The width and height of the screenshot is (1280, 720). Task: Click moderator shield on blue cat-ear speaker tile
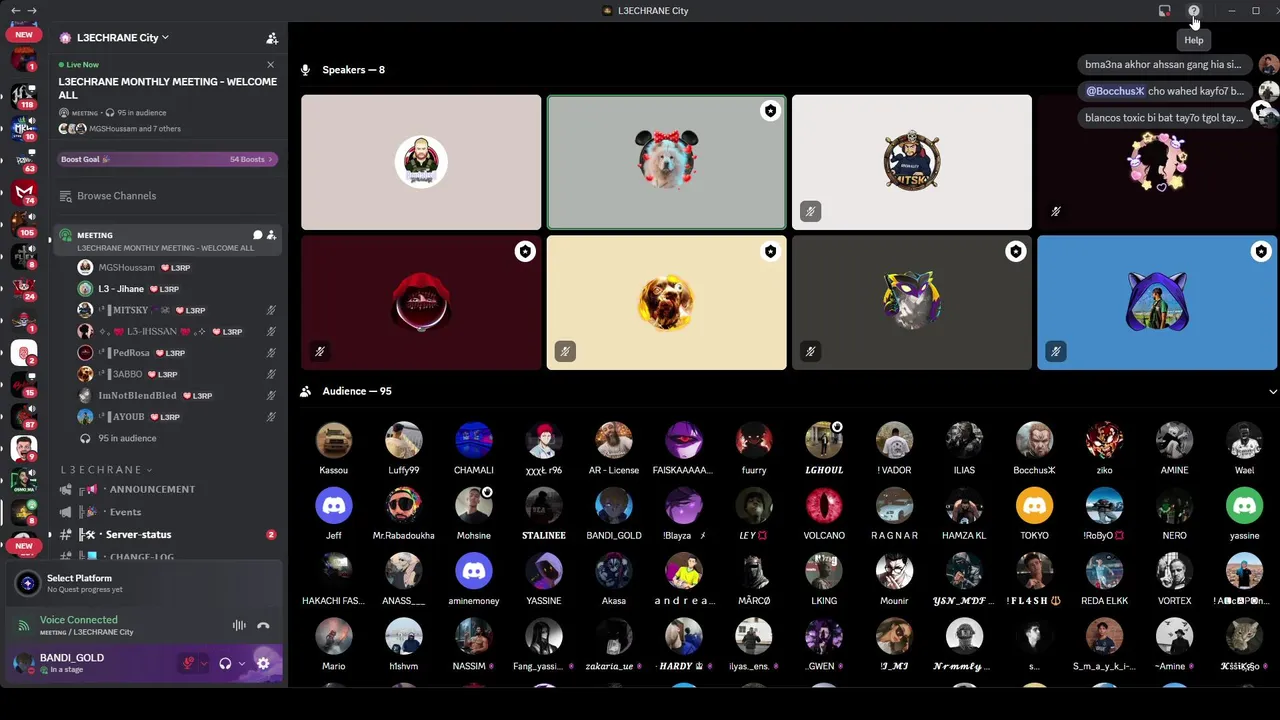1261,252
